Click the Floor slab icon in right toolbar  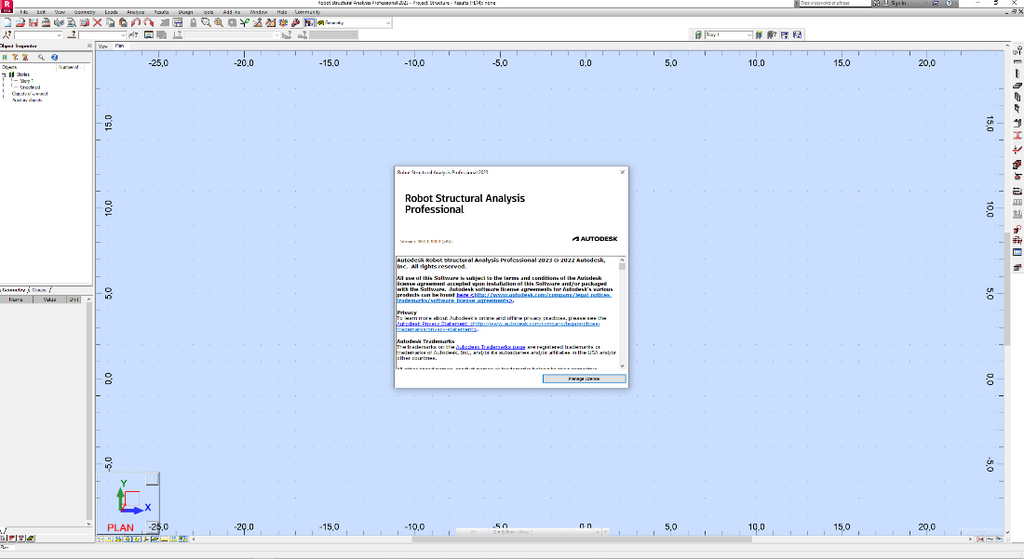coord(1017,86)
